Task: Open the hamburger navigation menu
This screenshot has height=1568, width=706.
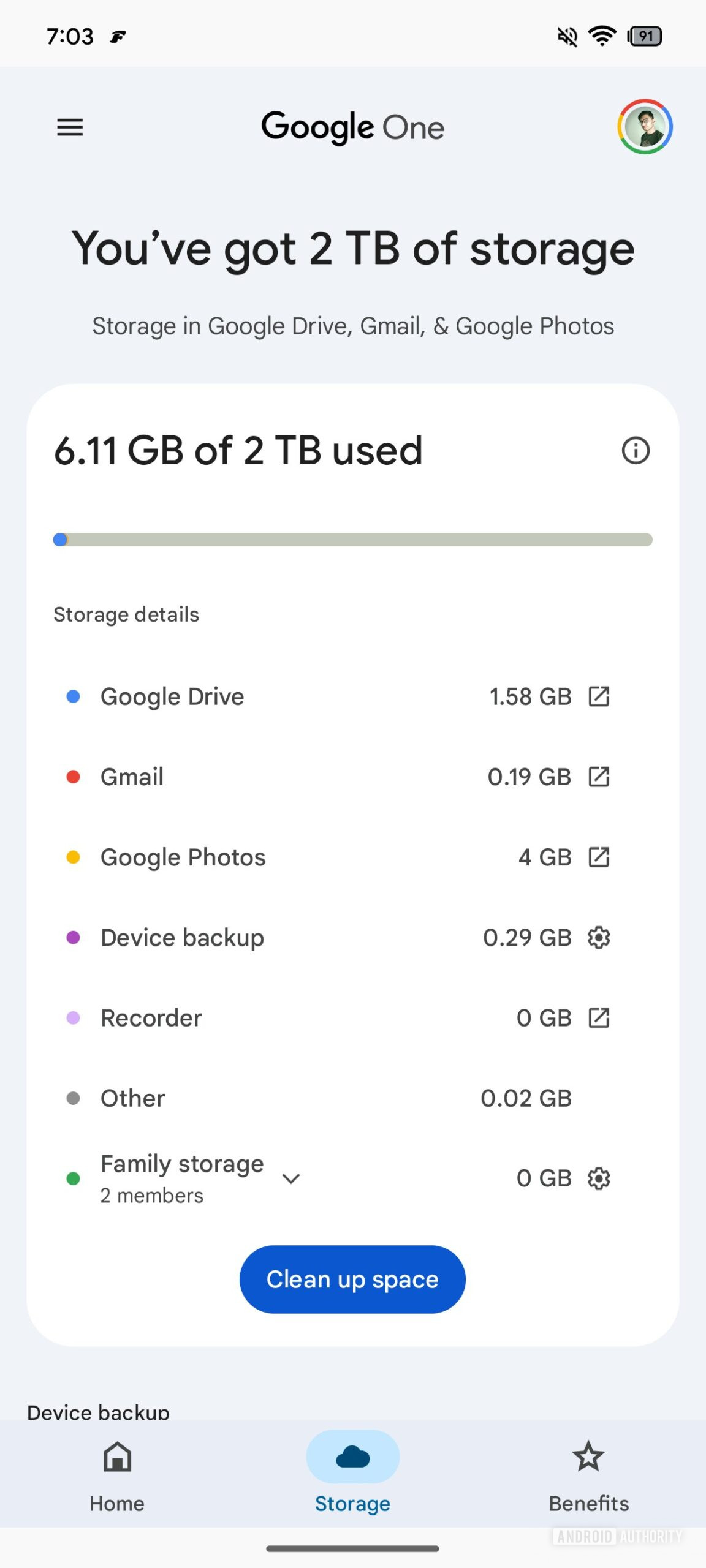Action: (x=70, y=127)
